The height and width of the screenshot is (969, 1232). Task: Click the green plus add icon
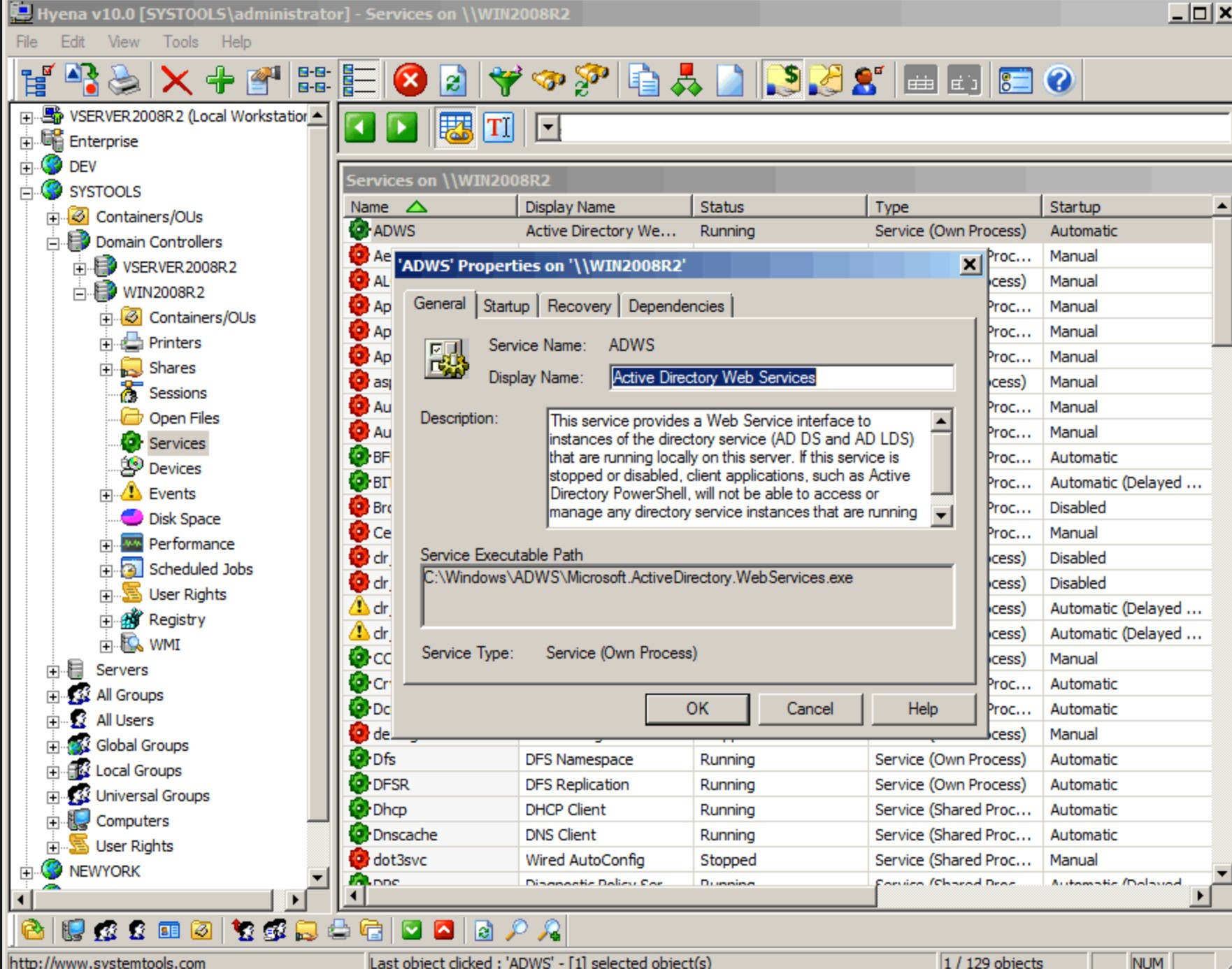(x=220, y=80)
